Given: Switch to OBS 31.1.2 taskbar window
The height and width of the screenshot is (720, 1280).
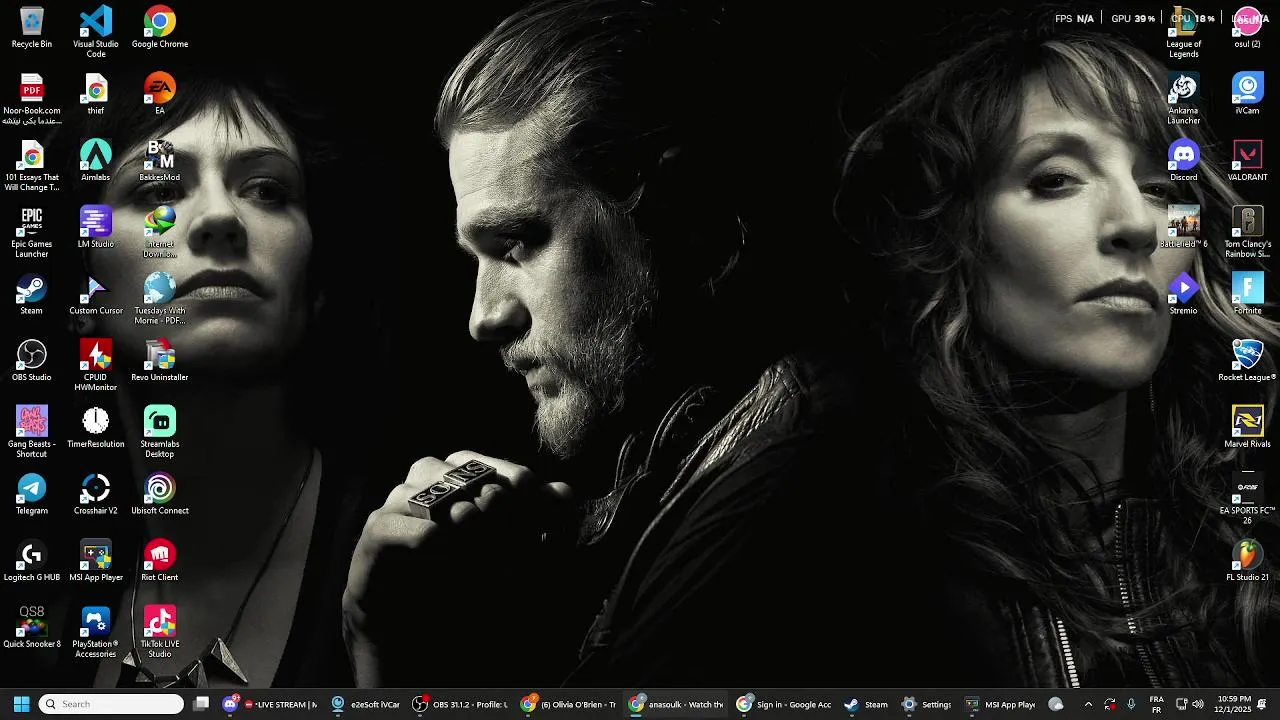Looking at the screenshot, I should tap(461, 704).
